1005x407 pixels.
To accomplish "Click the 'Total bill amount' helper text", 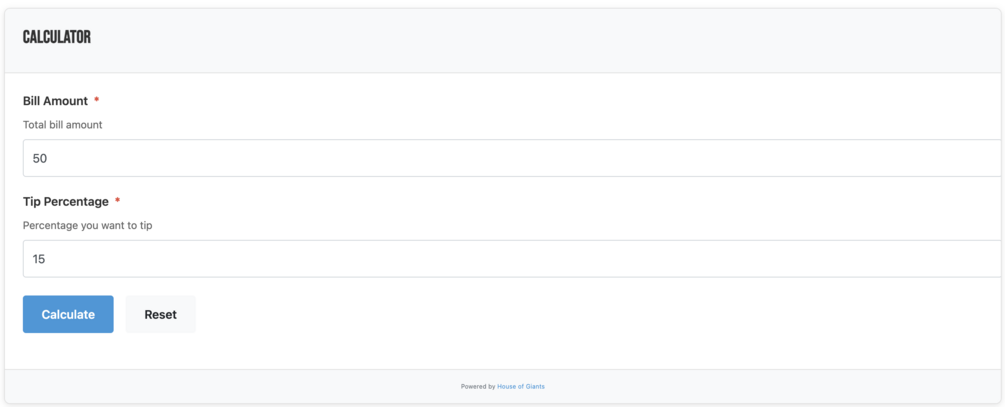I will 63,125.
